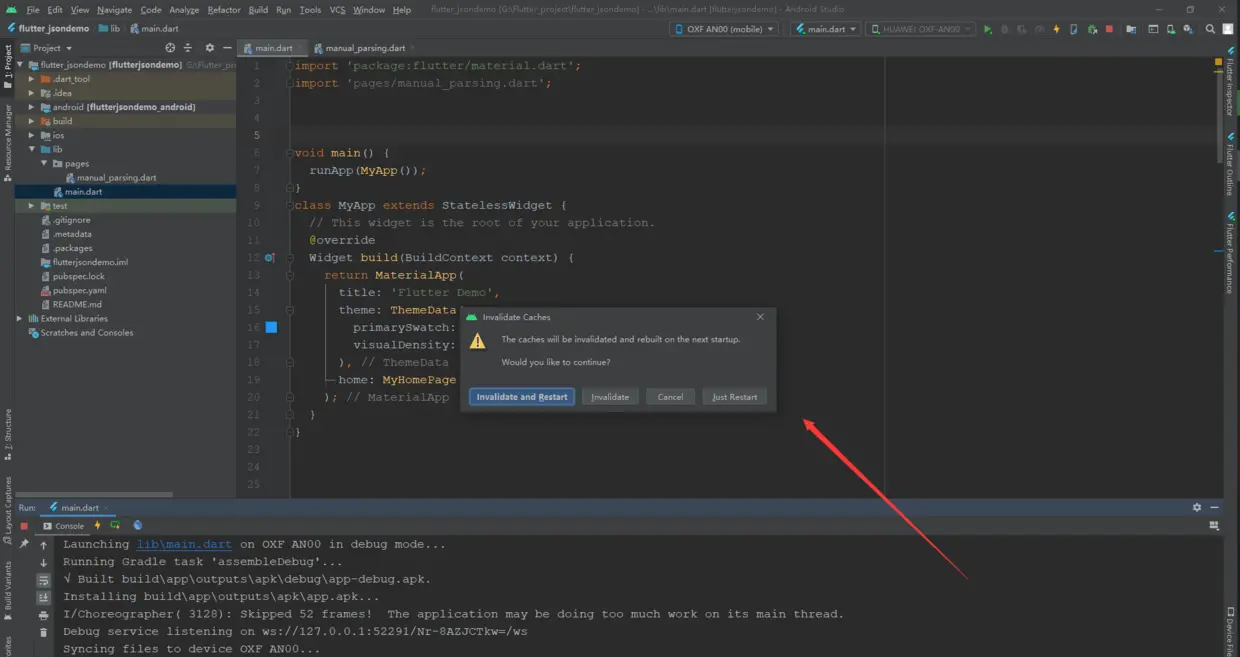Viewport: 1240px width, 657px height.
Task: Click Locate current file crosshair in Project panel
Action: (x=170, y=48)
